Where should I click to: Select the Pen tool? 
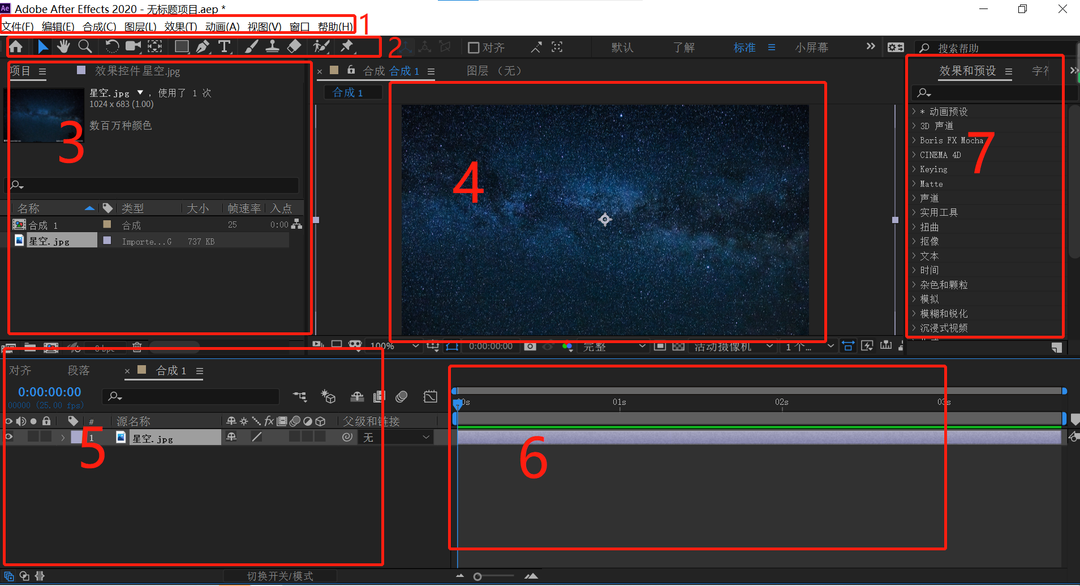[x=203, y=47]
